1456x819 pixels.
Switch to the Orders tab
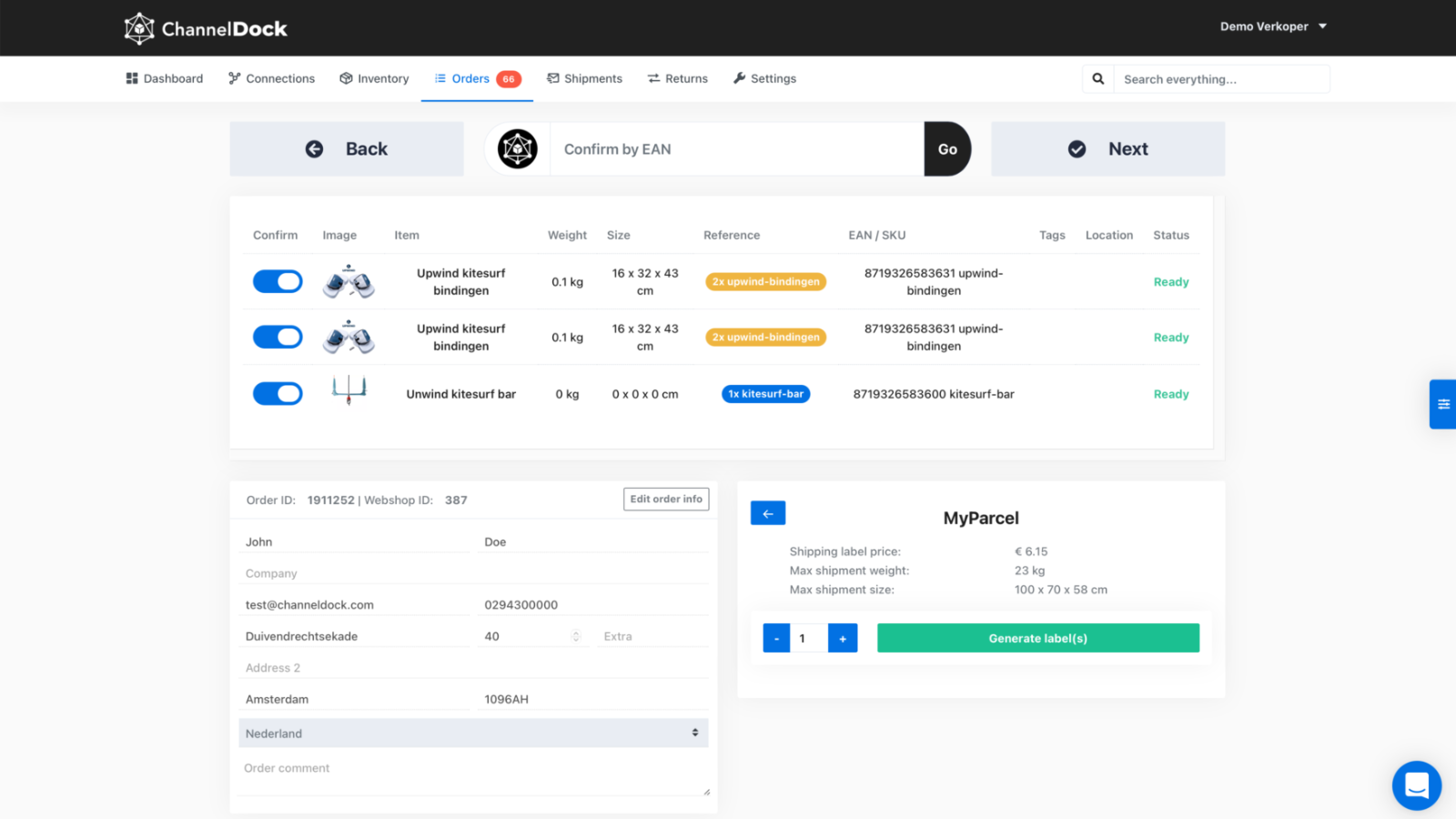coord(470,78)
